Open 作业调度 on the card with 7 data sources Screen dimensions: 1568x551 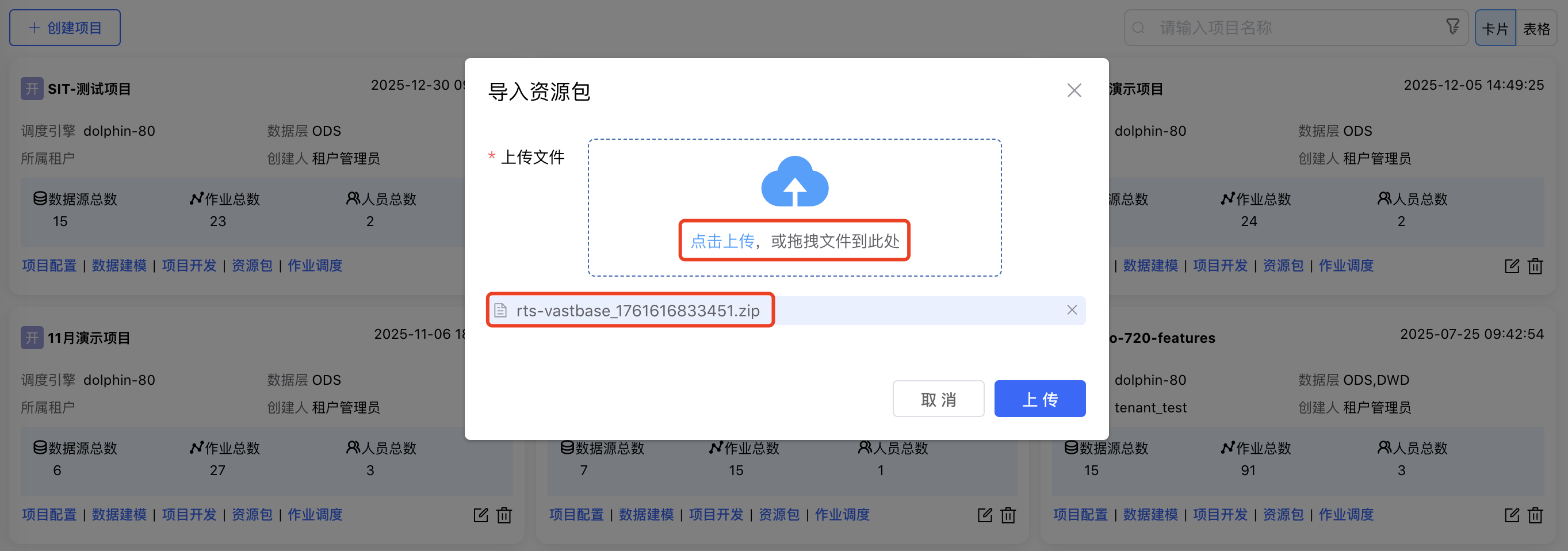click(x=842, y=514)
